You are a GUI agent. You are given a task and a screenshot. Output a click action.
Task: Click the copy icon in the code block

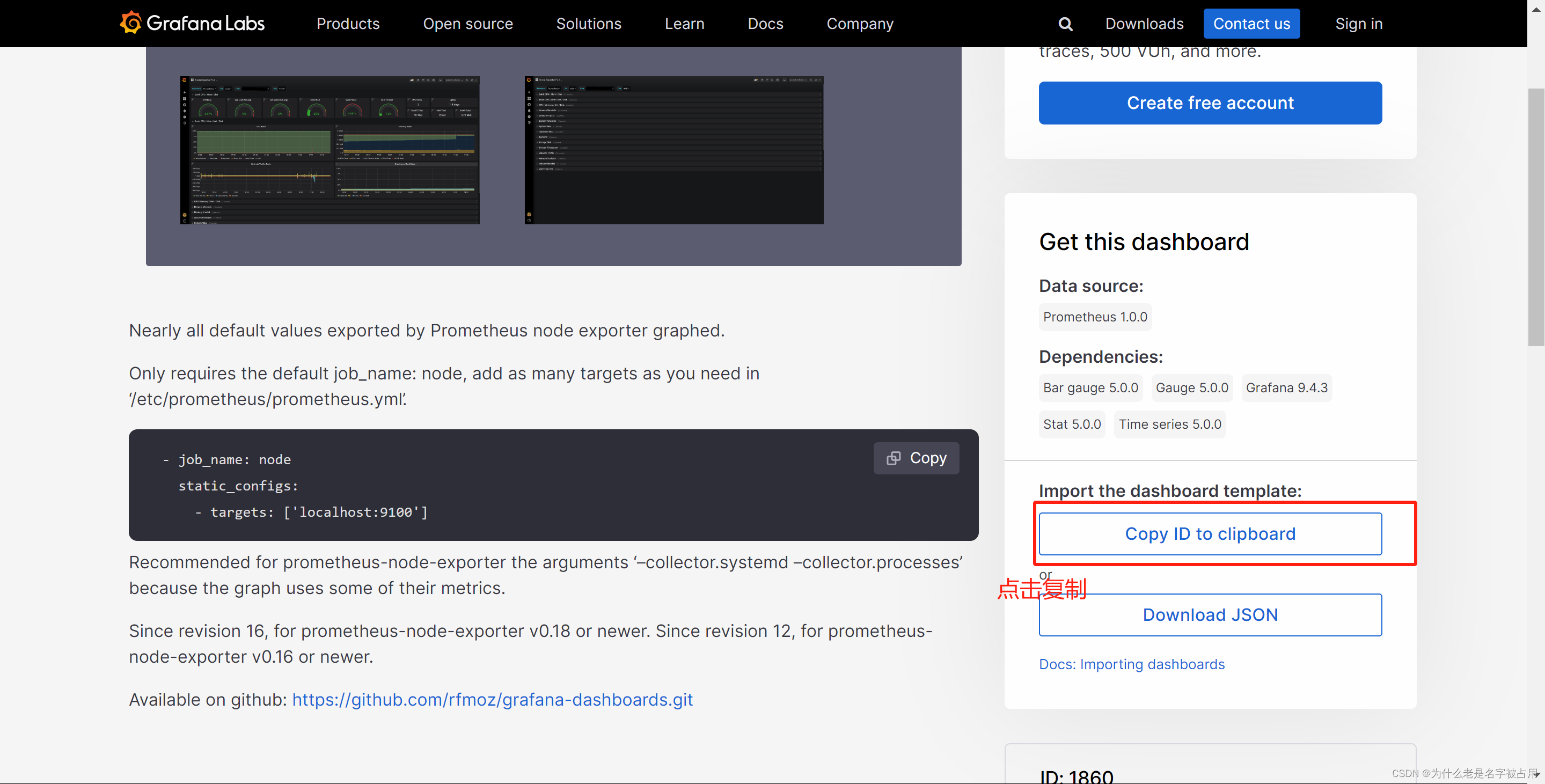[893, 458]
